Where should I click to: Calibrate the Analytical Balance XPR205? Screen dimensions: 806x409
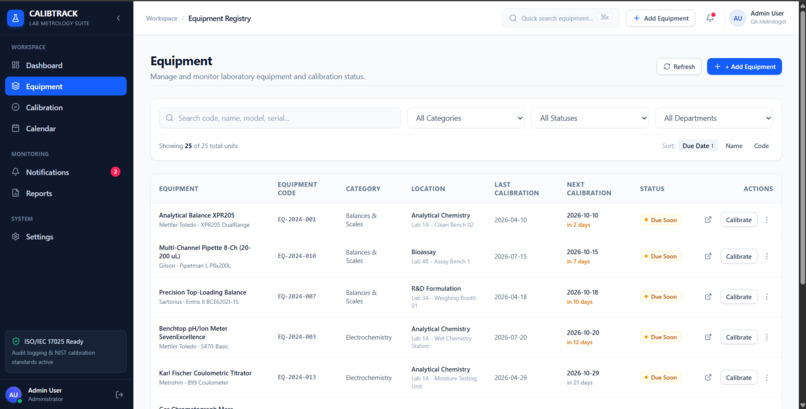(739, 219)
